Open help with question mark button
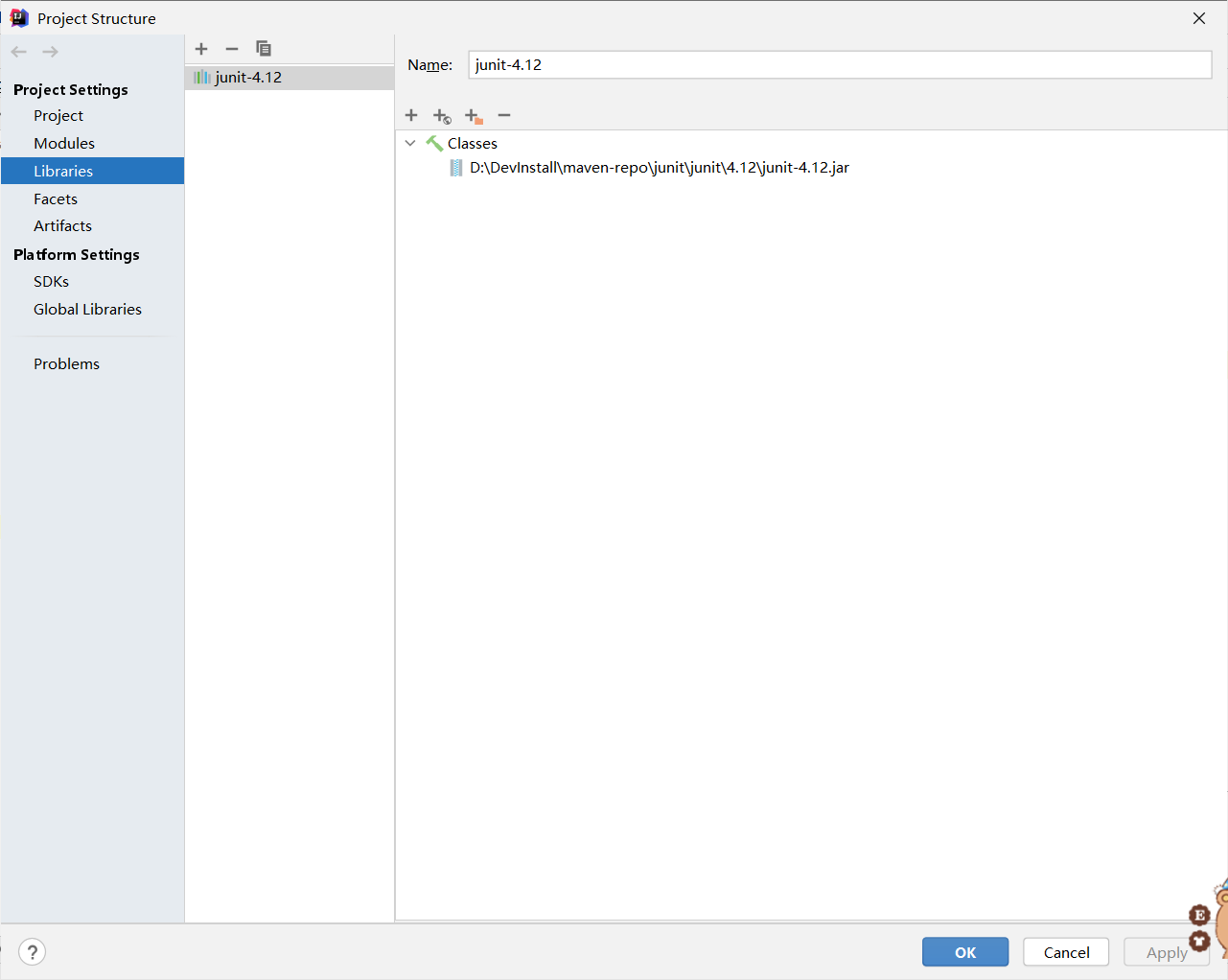This screenshot has height=980, width=1228. [x=33, y=952]
